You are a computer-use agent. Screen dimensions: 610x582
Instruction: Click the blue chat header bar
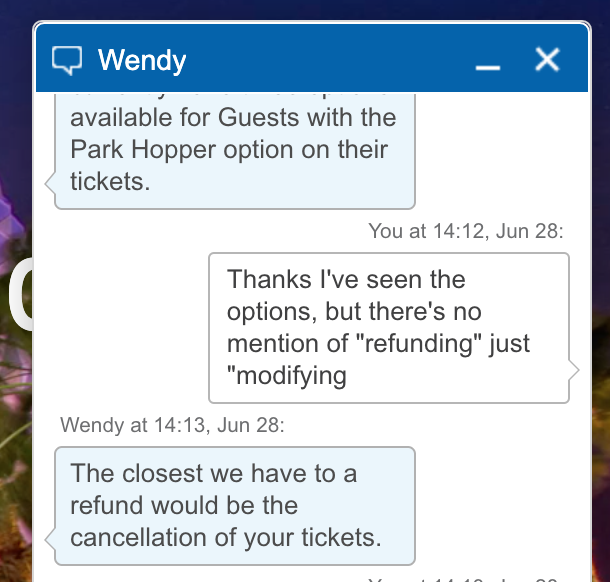pos(320,60)
